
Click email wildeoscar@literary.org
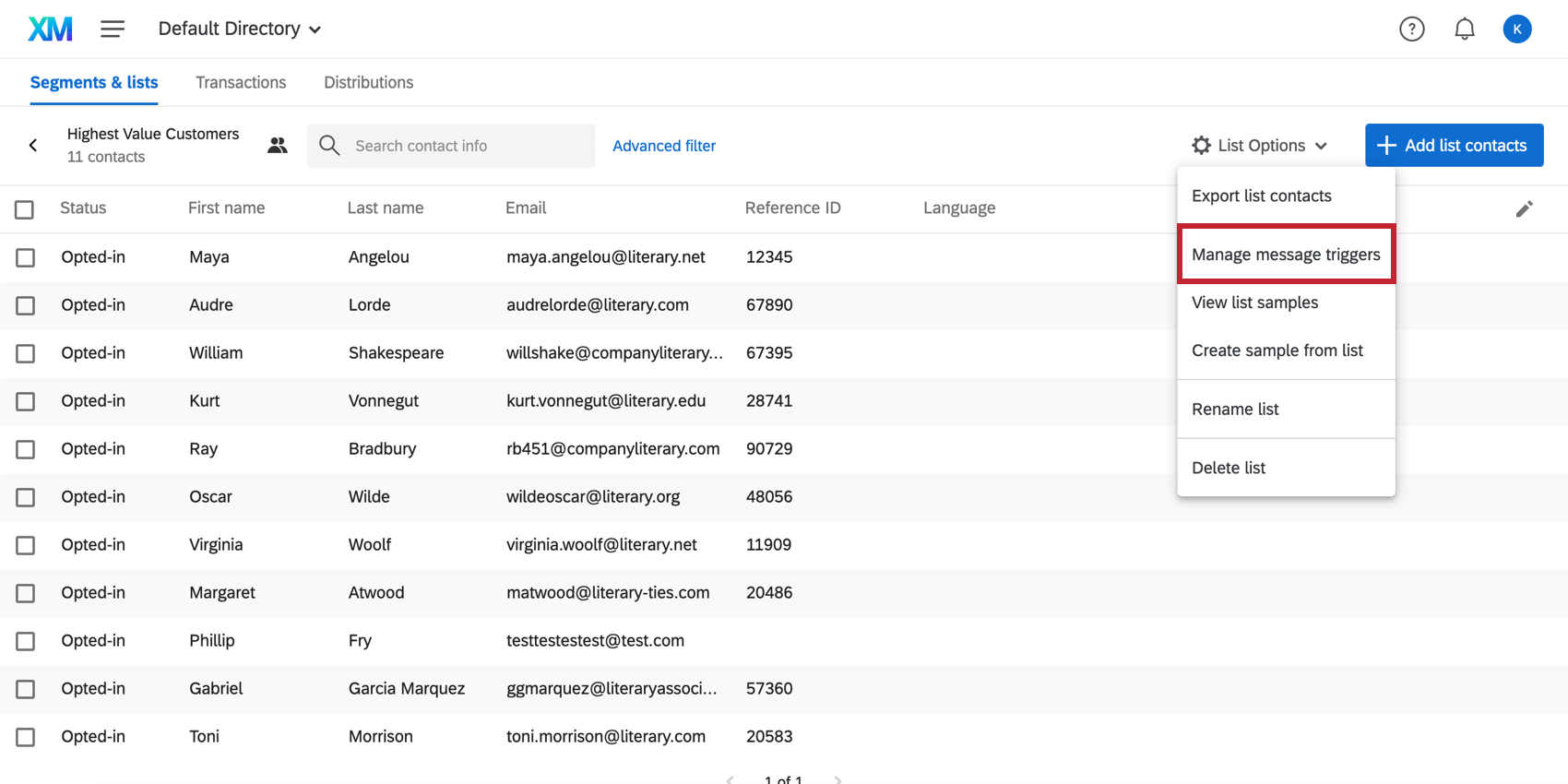pyautogui.click(x=593, y=497)
